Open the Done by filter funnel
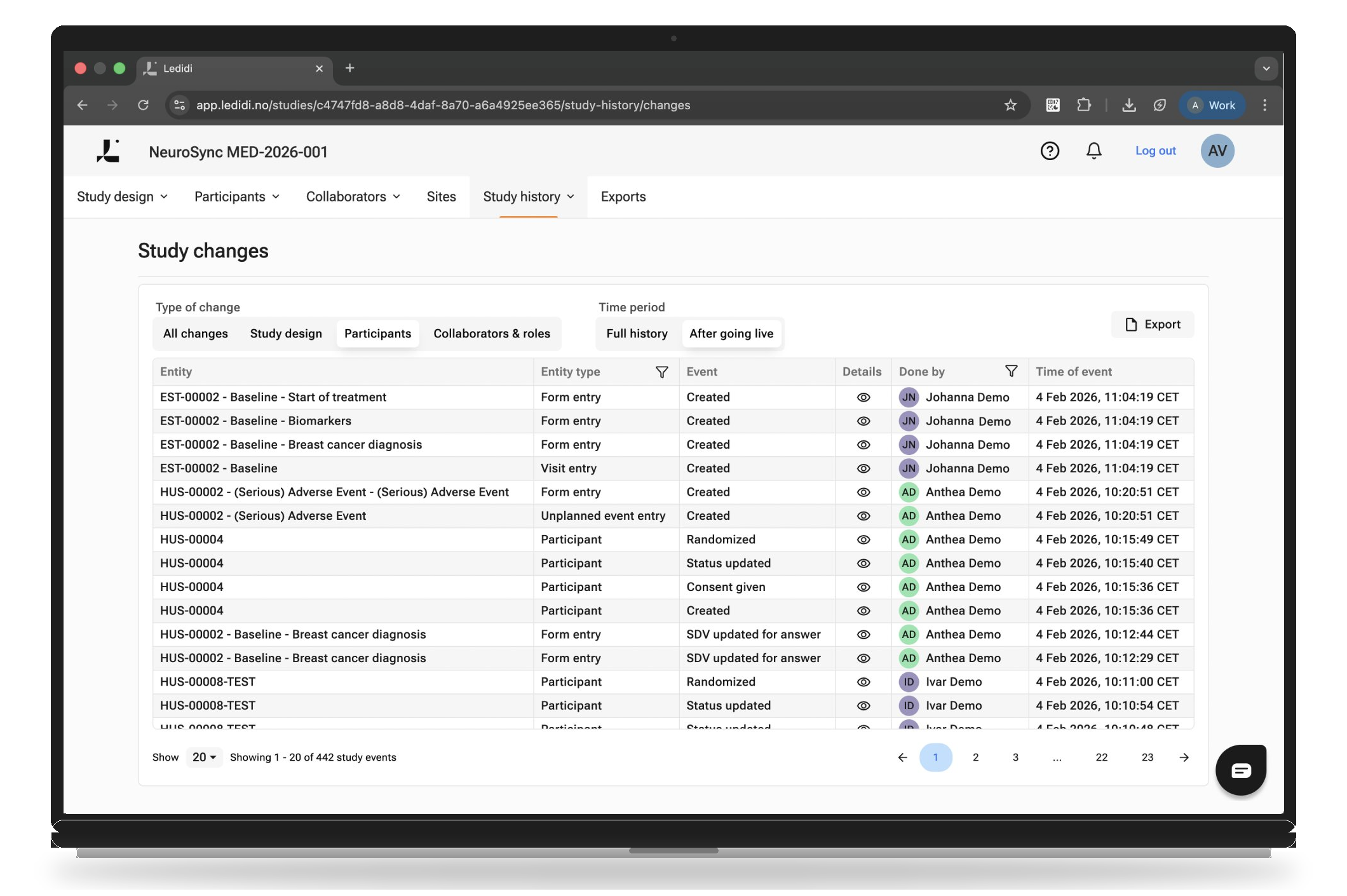The height and width of the screenshot is (896, 1347). pyautogui.click(x=1011, y=371)
